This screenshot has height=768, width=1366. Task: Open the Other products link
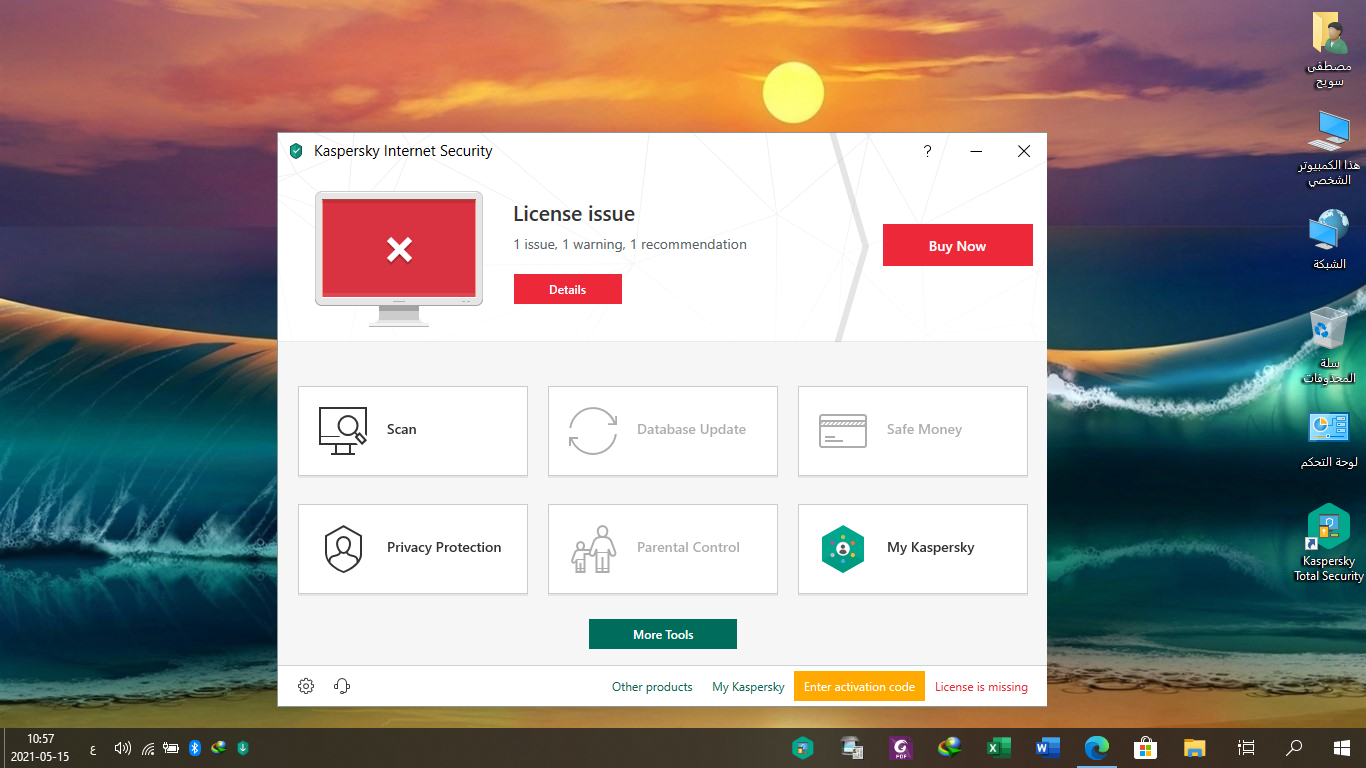[652, 687]
